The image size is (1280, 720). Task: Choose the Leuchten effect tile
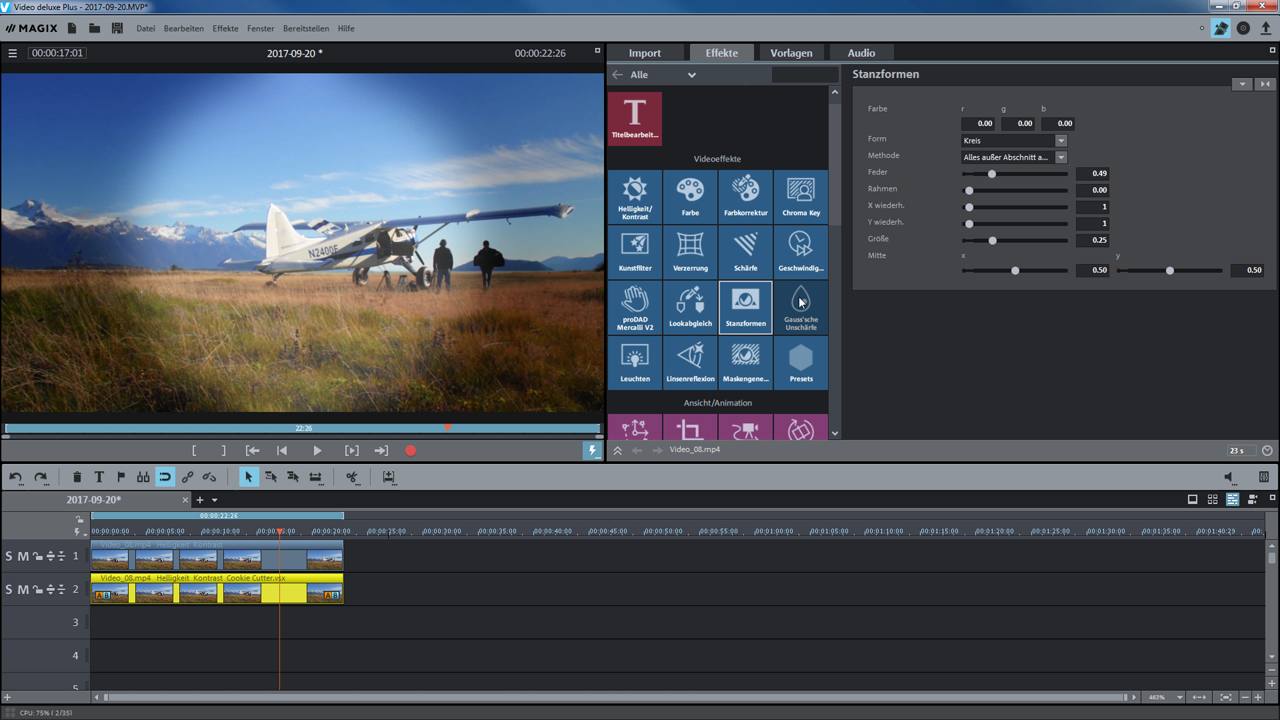634,363
